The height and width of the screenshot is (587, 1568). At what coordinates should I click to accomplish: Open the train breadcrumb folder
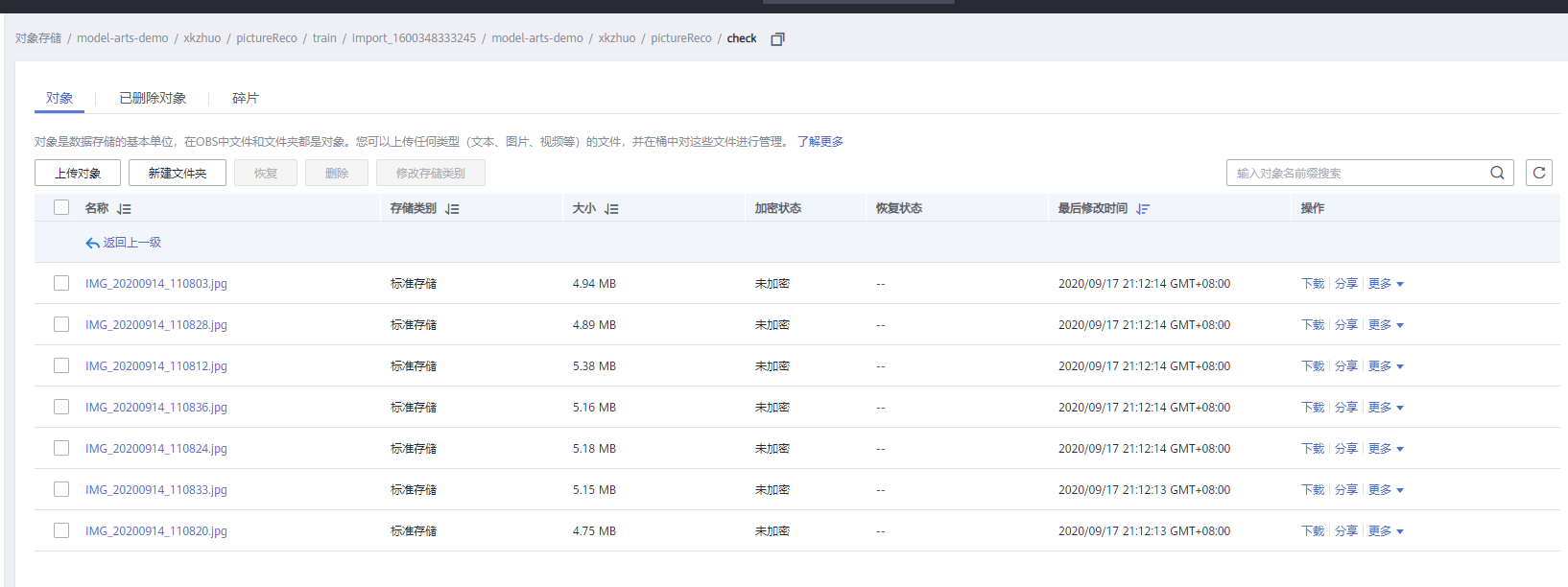pyautogui.click(x=324, y=38)
